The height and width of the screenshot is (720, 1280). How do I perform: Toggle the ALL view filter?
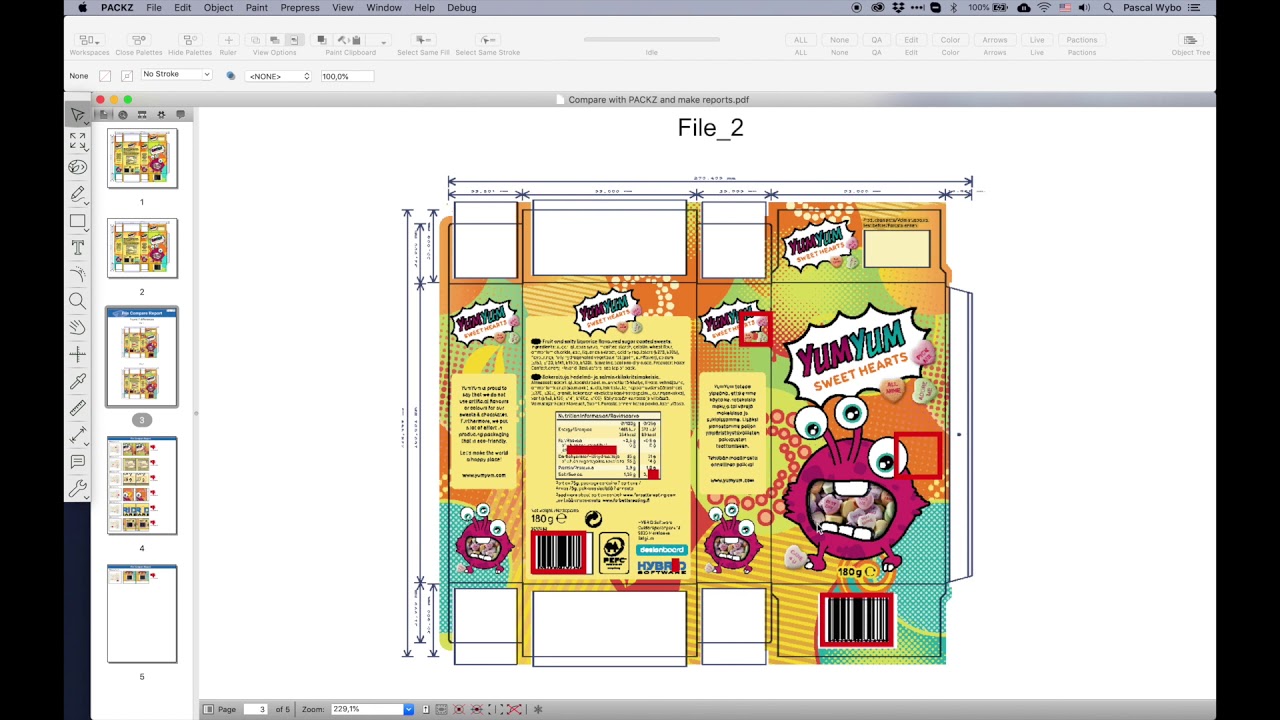[x=801, y=40]
